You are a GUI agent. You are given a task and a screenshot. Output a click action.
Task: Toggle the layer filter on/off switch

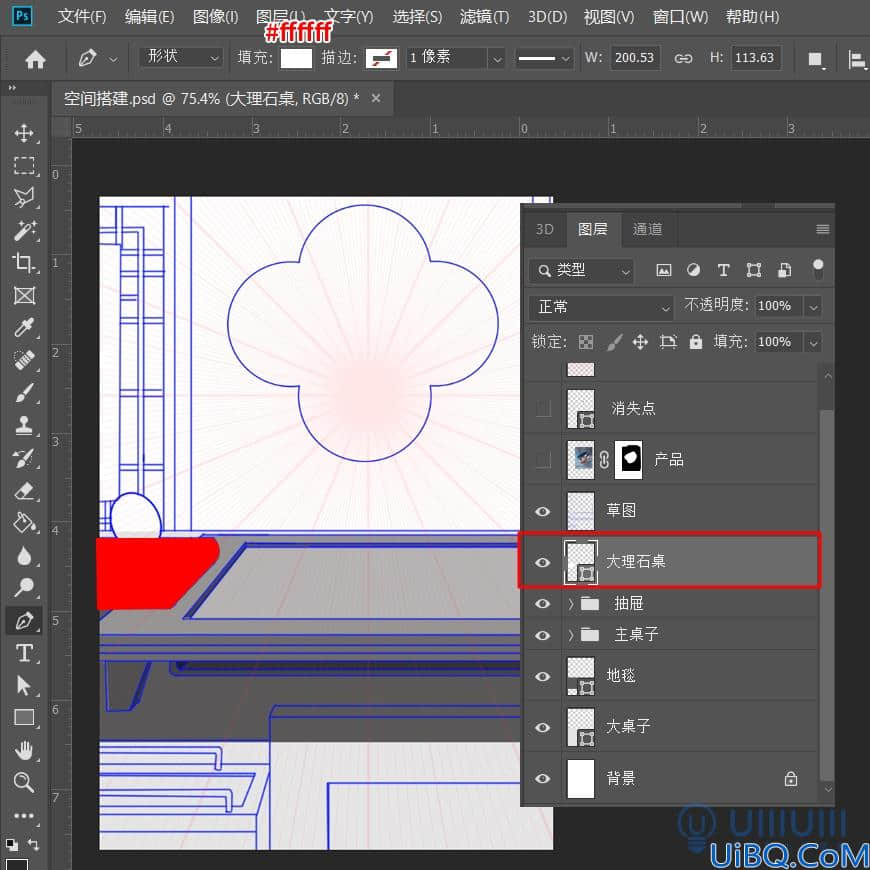817,269
